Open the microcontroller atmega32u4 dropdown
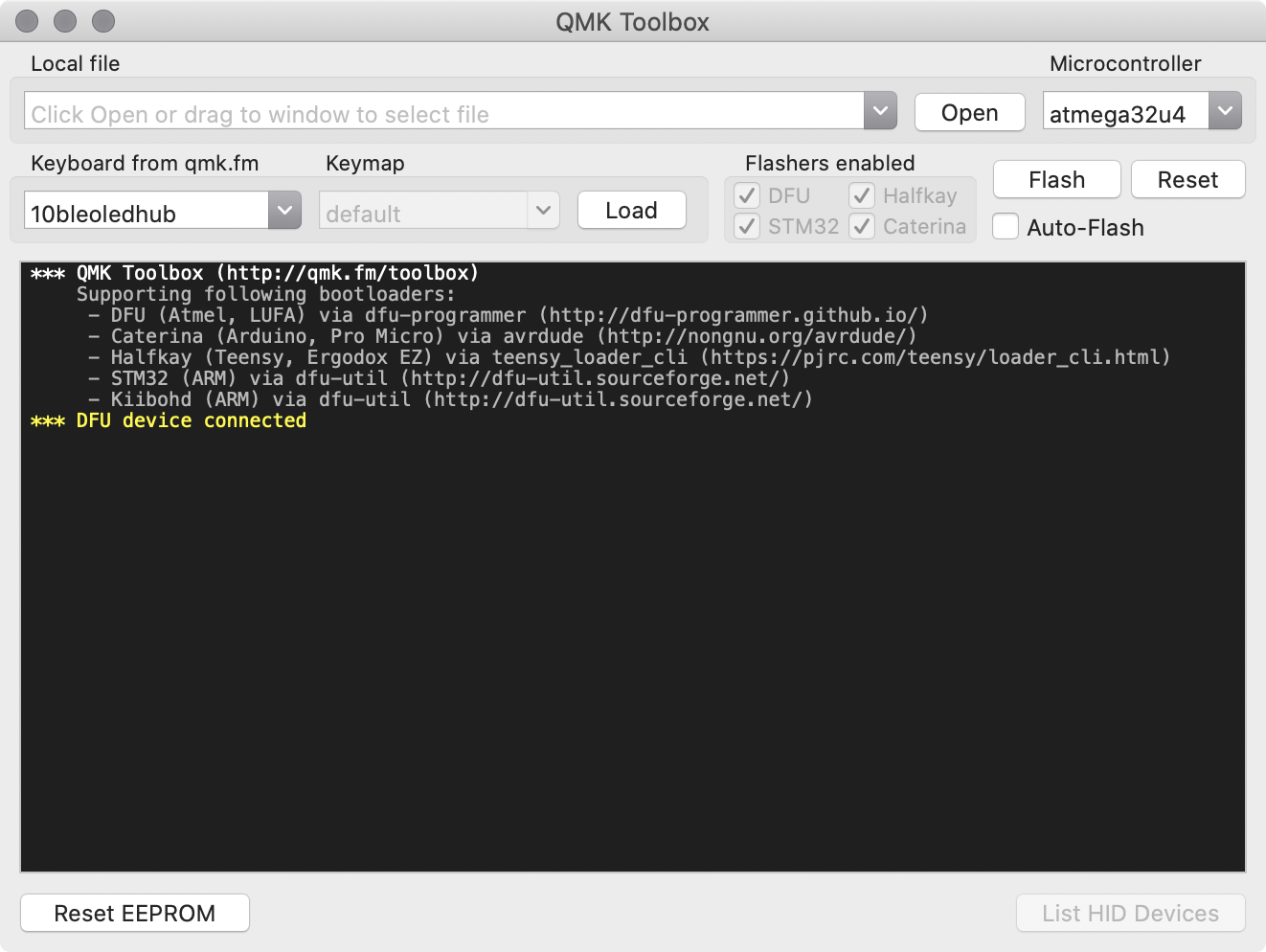This screenshot has width=1266, height=952. (1225, 110)
